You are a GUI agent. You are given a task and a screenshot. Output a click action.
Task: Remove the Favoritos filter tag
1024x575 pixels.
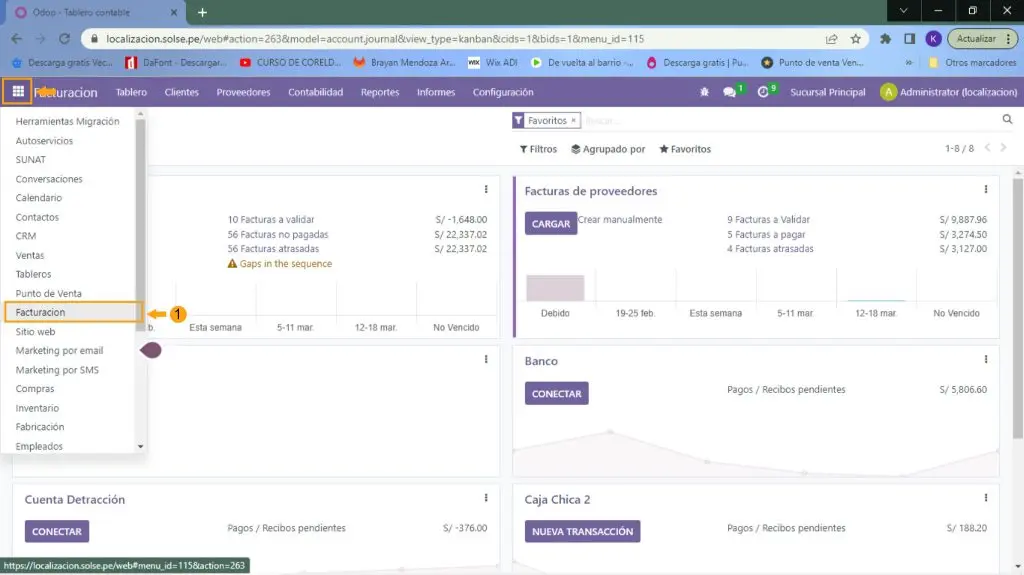573,120
